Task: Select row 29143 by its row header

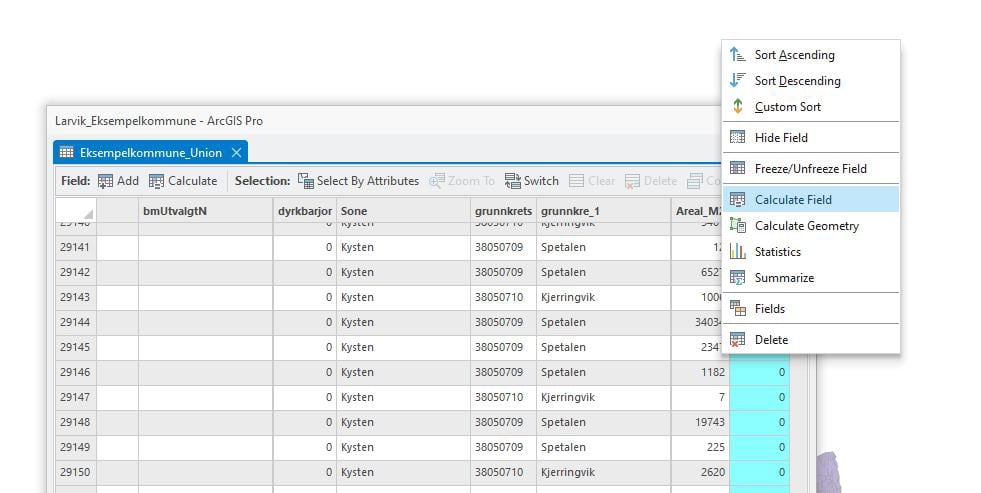Action: 75,297
